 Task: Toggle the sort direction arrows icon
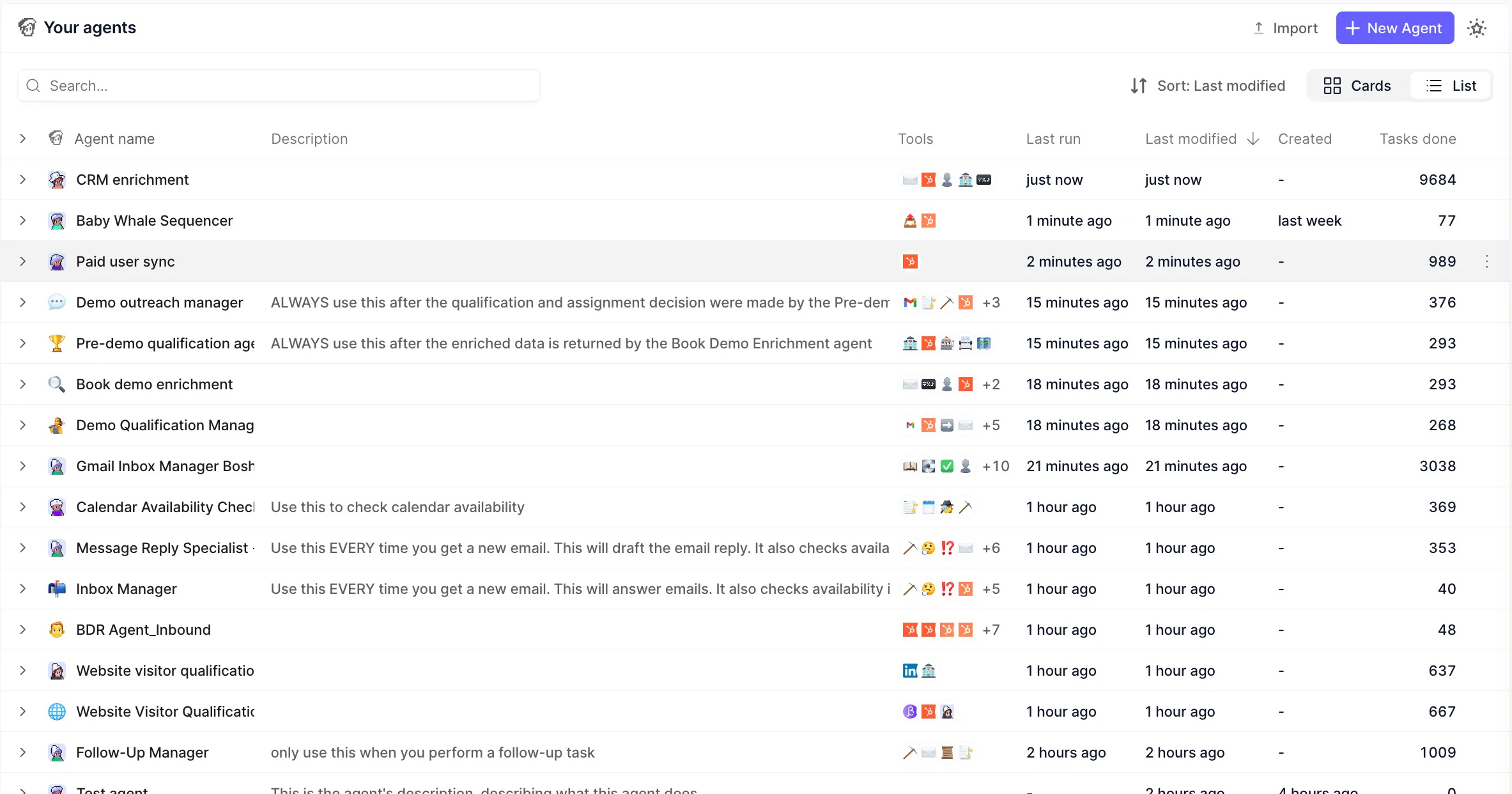tap(1138, 85)
